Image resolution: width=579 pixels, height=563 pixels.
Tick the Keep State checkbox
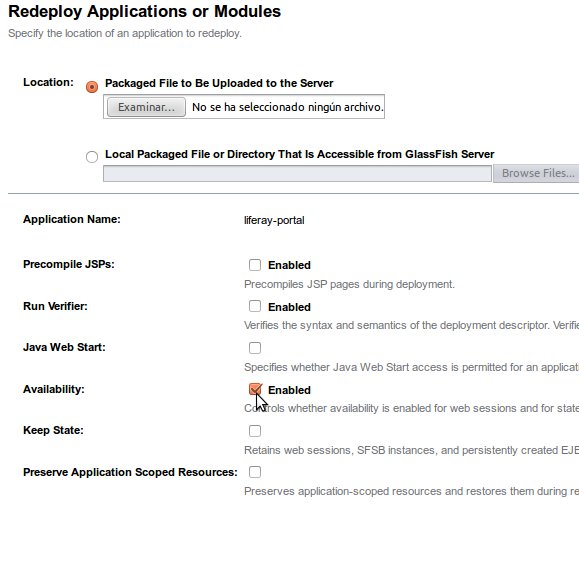tap(255, 431)
